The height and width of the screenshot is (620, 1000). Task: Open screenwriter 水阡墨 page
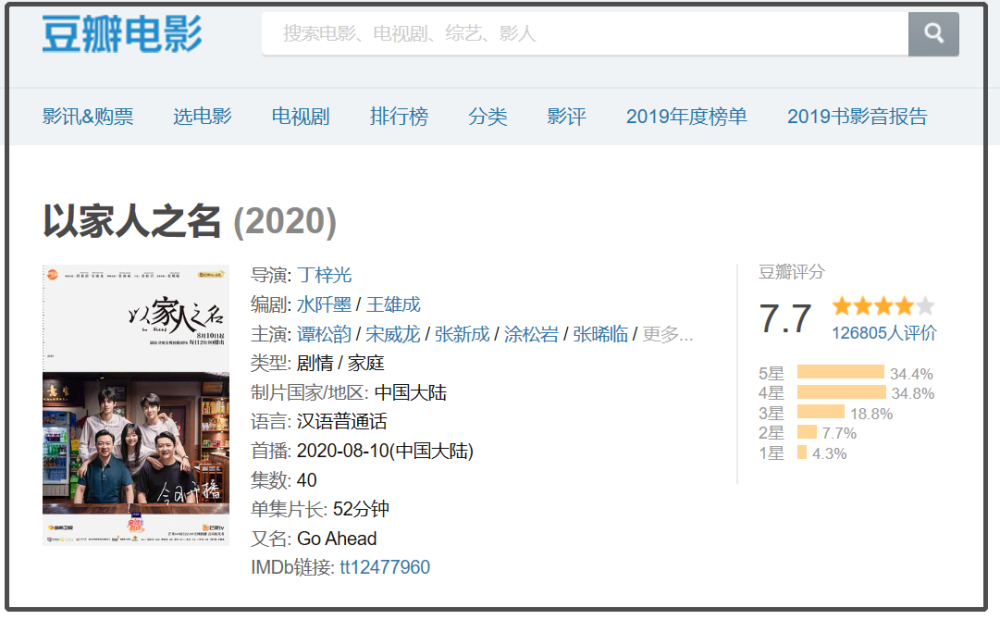click(324, 305)
